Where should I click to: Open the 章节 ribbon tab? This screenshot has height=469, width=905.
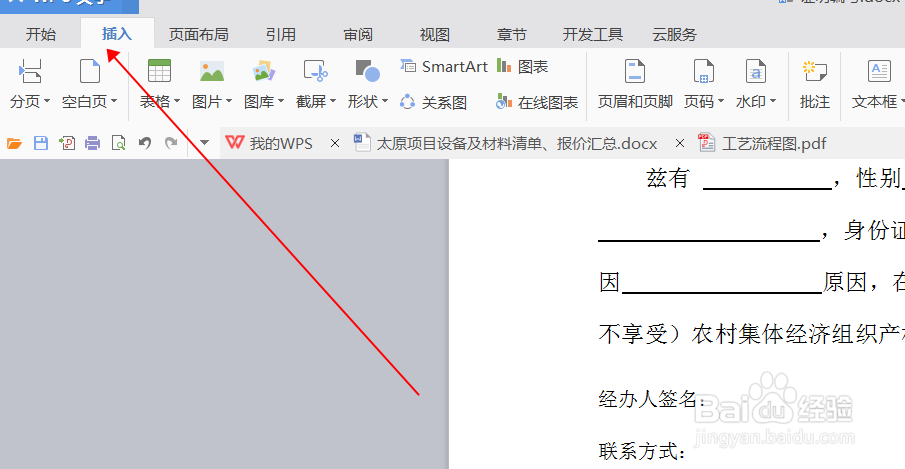(512, 35)
